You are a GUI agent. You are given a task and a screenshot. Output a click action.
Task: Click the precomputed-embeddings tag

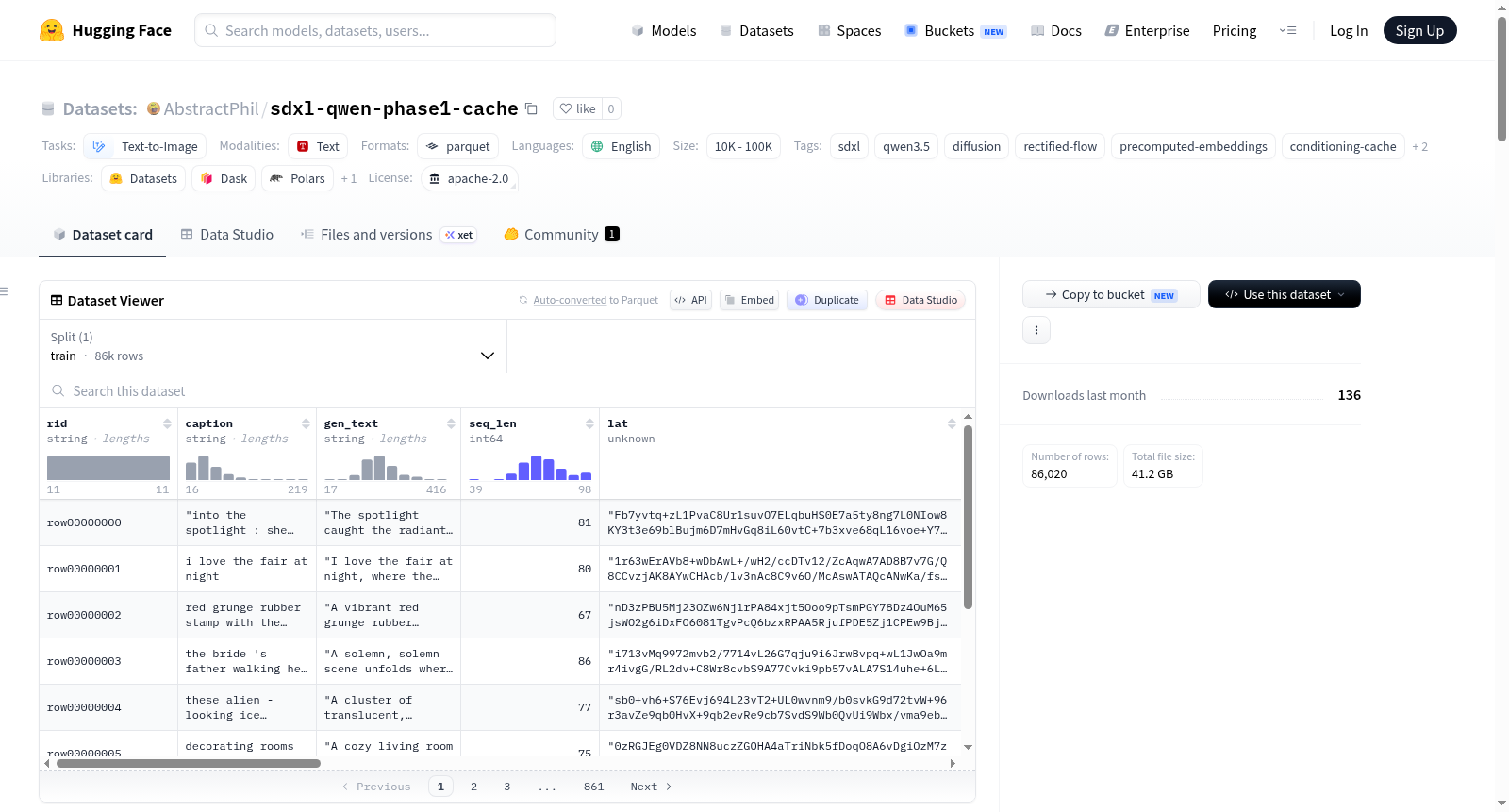click(1193, 146)
